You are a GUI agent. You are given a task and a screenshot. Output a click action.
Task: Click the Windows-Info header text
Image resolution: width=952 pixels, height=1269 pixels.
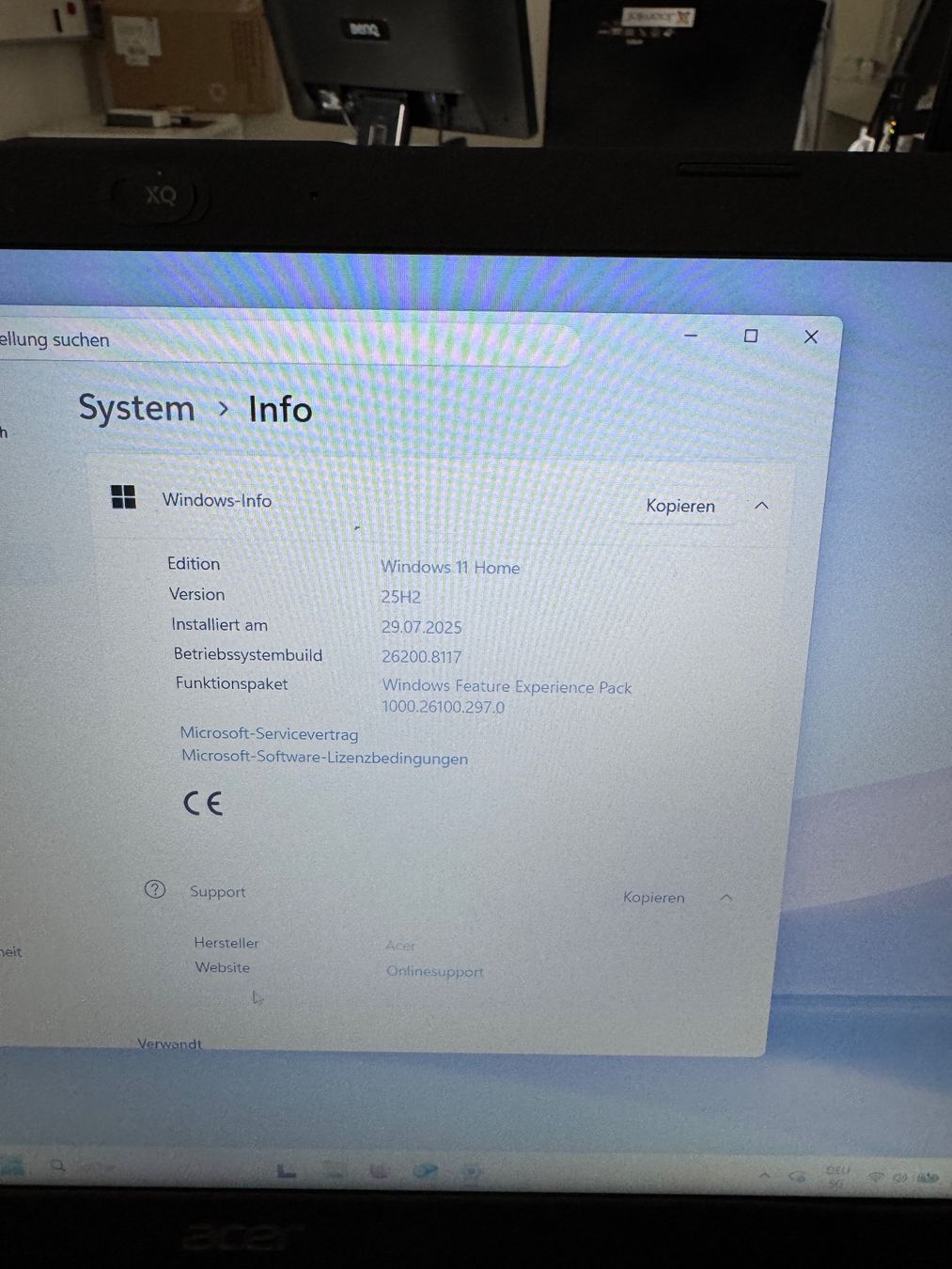(216, 500)
